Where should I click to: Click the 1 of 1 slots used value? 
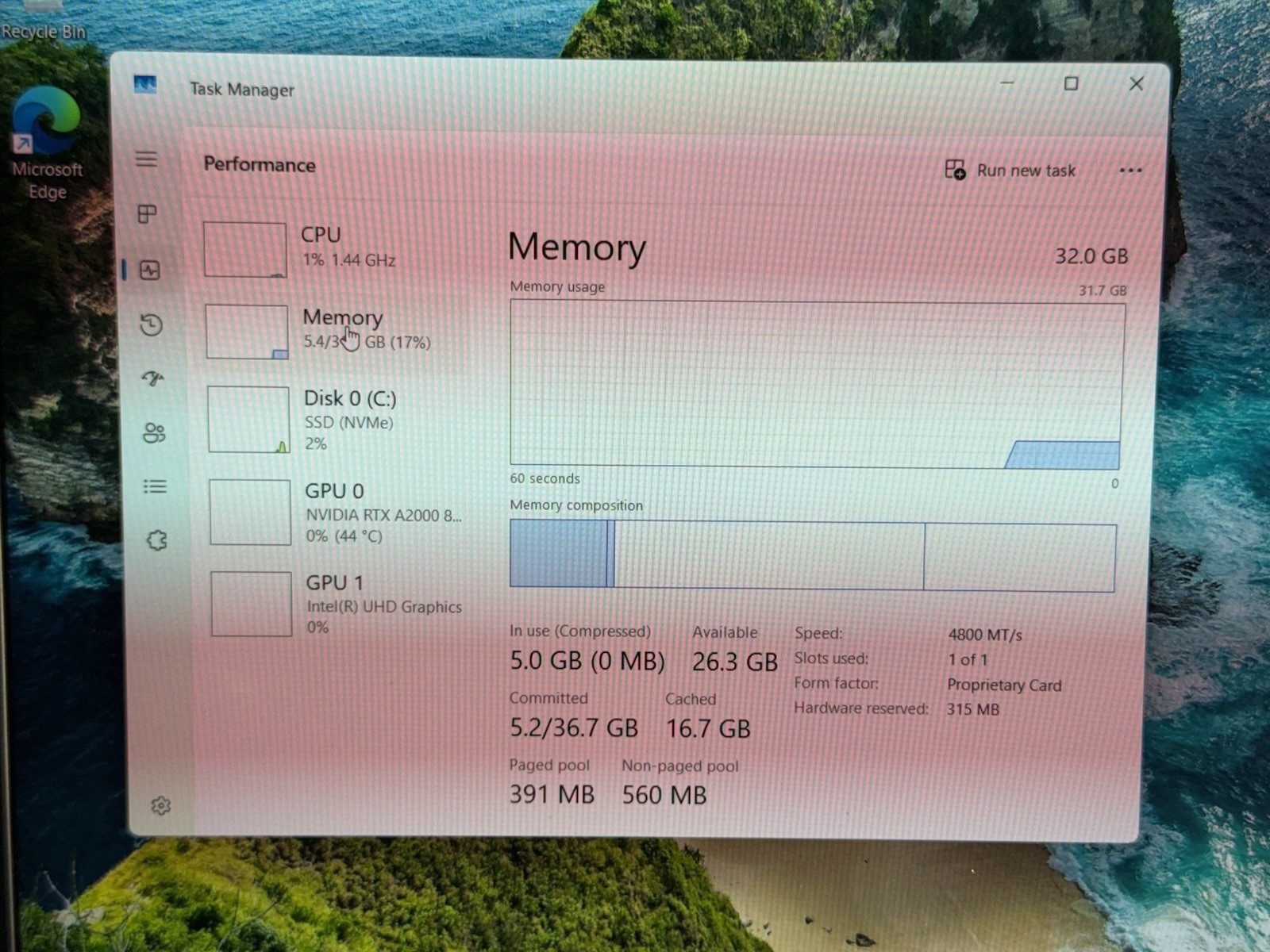point(968,659)
